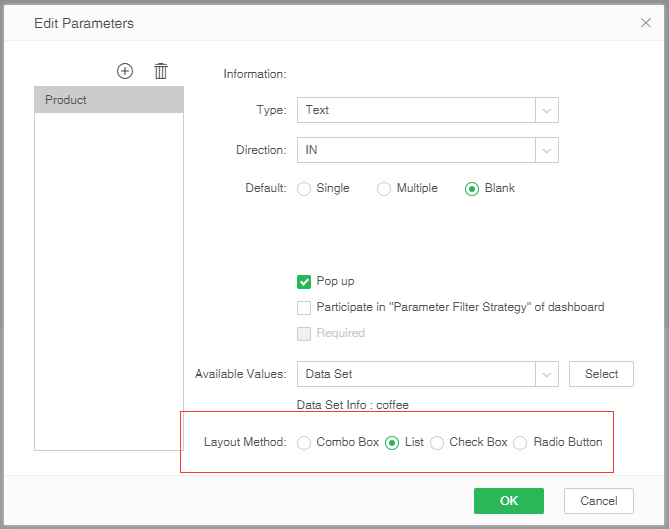Pick Radio Button layout method
Image resolution: width=669 pixels, height=529 pixels.
(x=520, y=442)
